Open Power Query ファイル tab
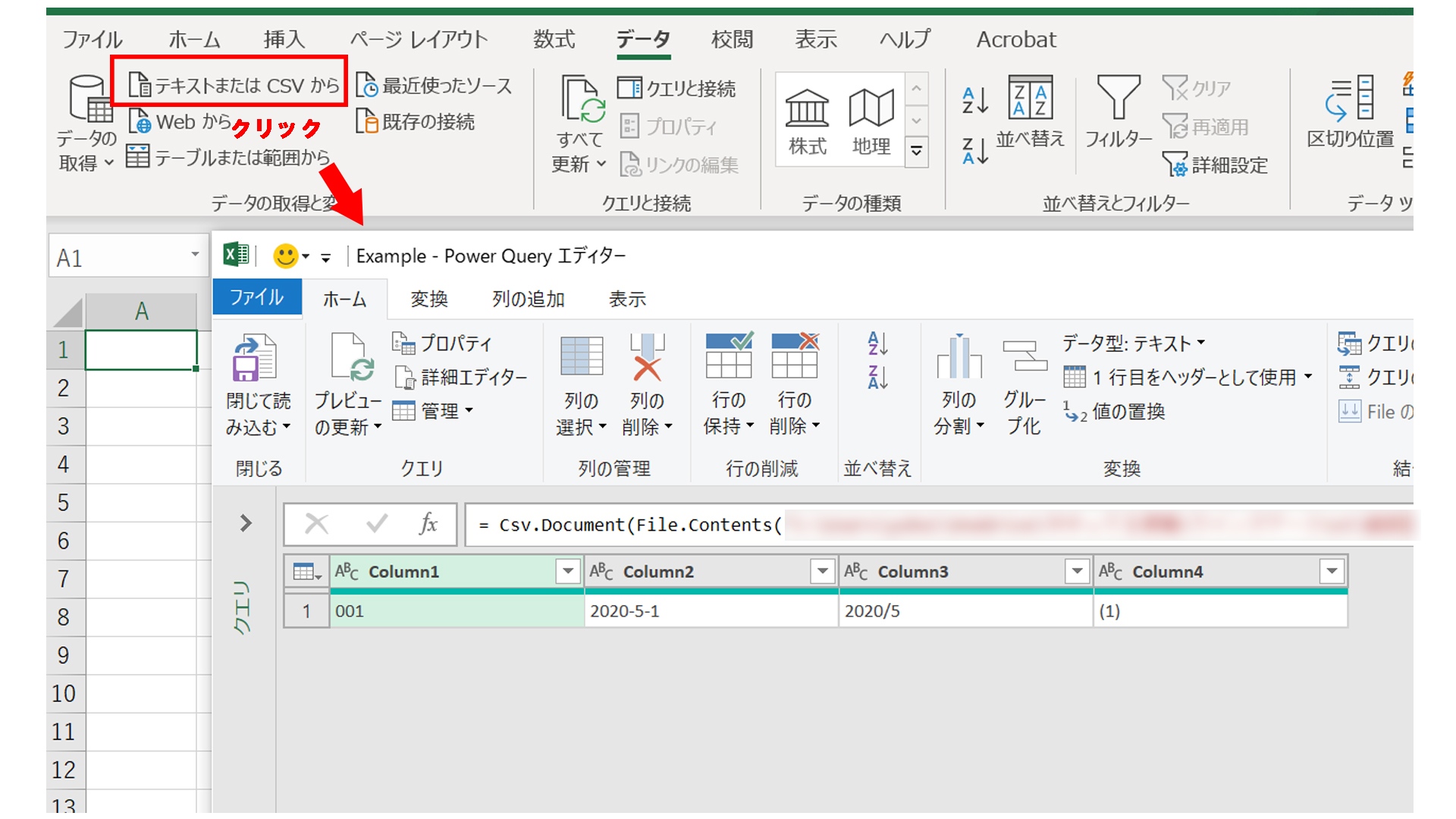Viewport: 1456px width, 819px height. (257, 297)
